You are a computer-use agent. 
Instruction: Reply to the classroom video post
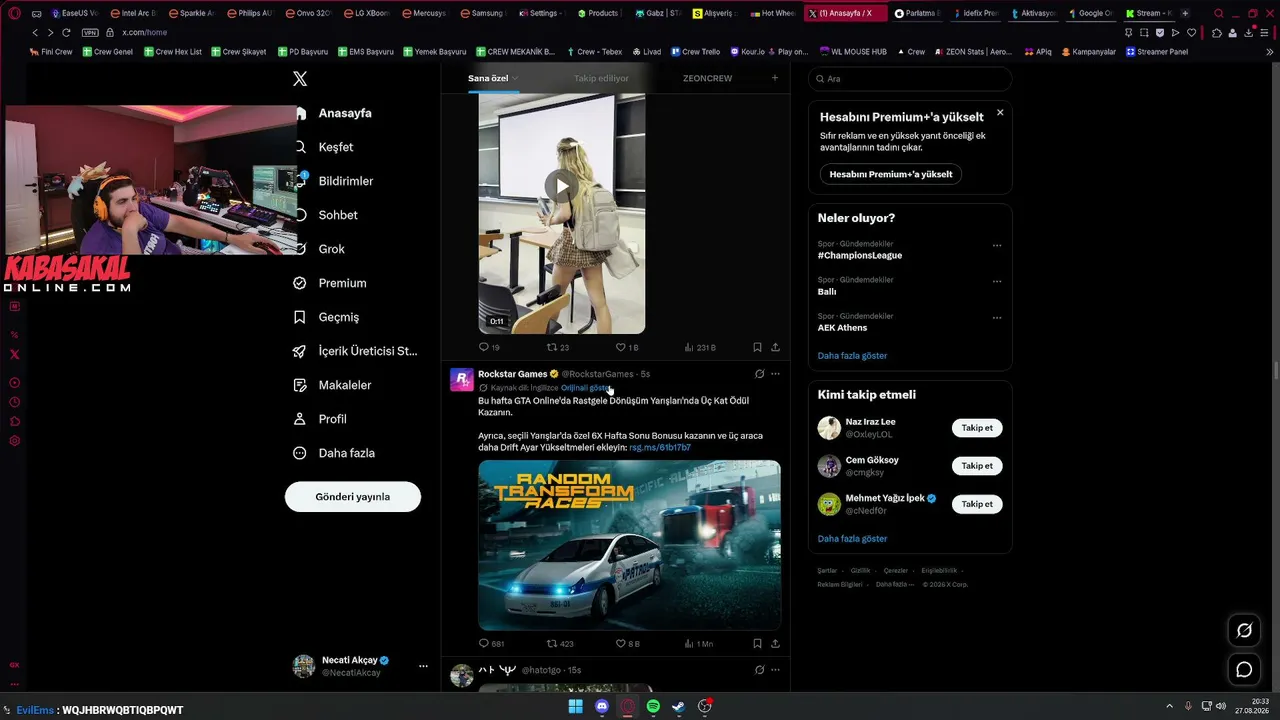[489, 347]
